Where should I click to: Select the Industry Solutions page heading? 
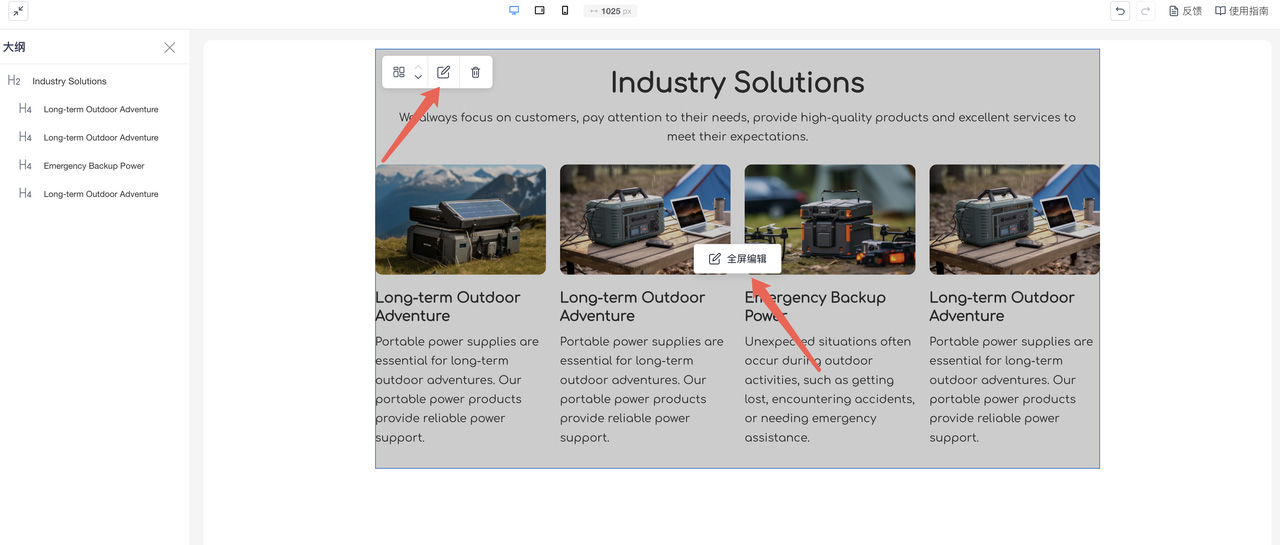point(738,82)
